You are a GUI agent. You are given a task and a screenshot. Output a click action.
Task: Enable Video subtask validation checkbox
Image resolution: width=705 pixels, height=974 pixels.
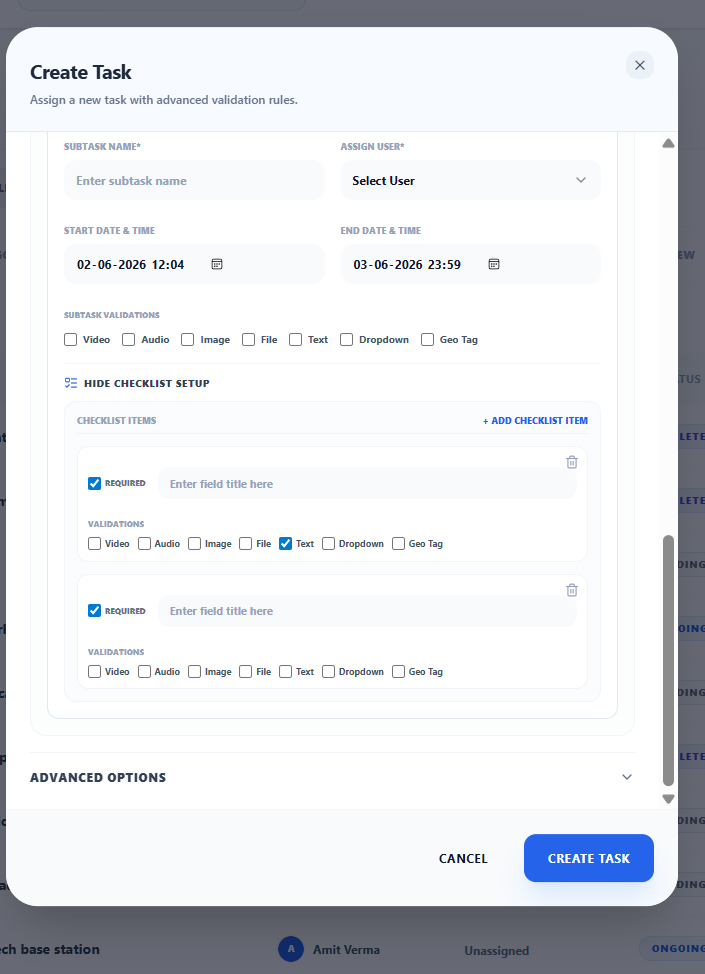coord(71,340)
